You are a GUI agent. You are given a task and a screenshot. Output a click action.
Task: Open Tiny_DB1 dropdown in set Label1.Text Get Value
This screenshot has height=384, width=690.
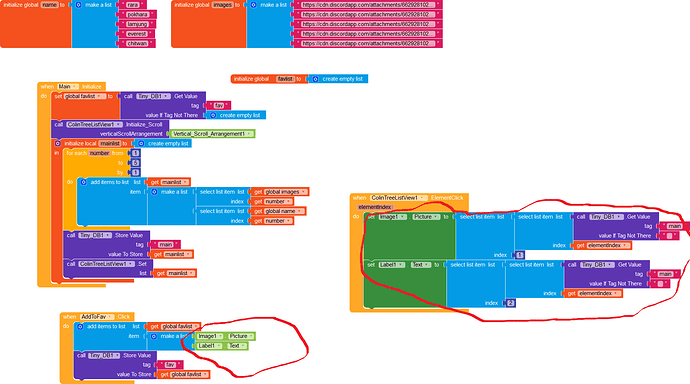click(x=609, y=265)
